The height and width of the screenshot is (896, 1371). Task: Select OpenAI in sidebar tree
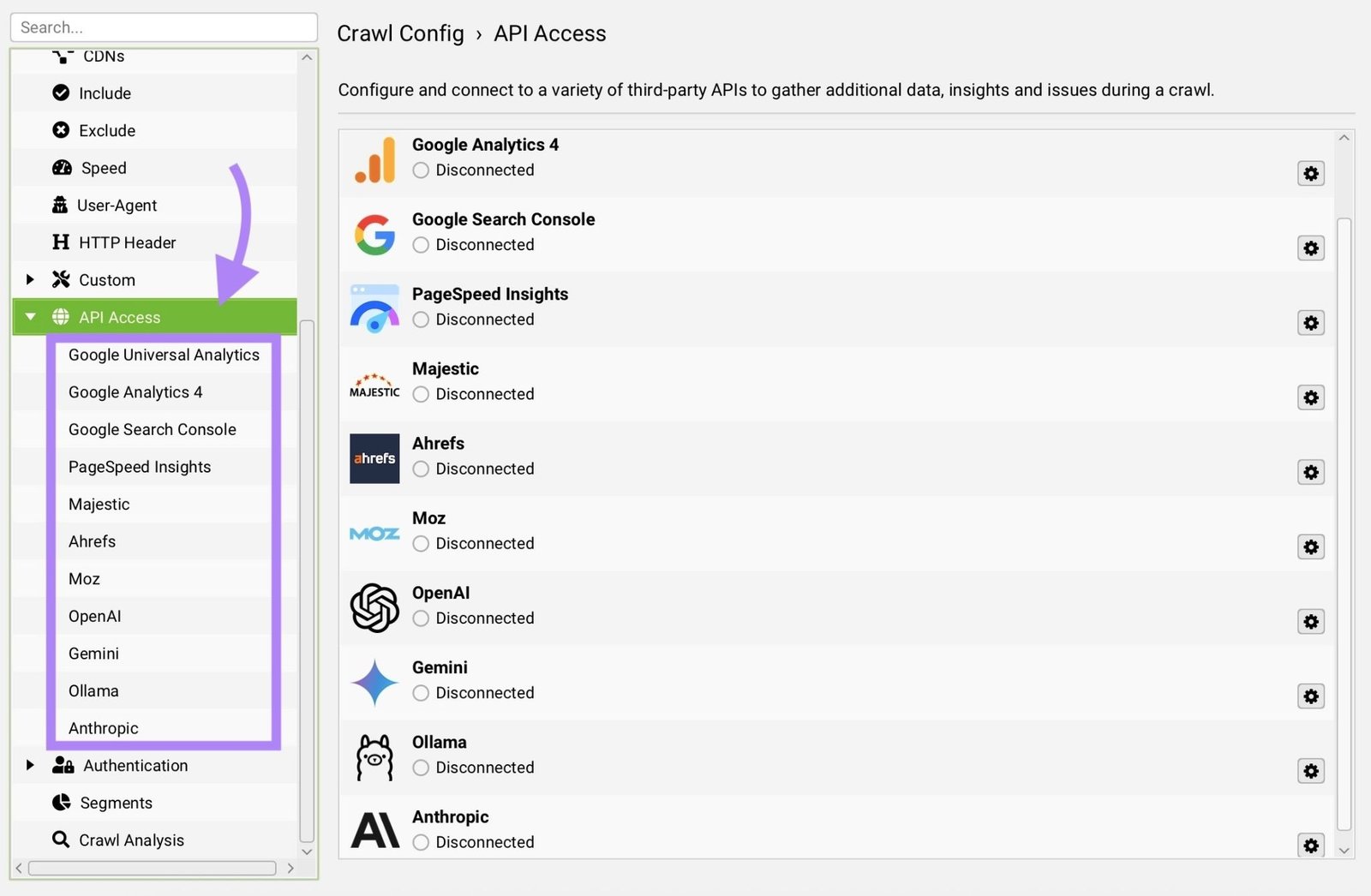point(95,617)
